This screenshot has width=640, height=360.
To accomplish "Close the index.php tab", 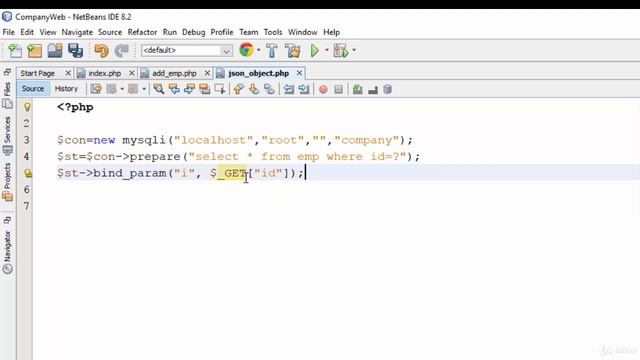I will point(131,73).
